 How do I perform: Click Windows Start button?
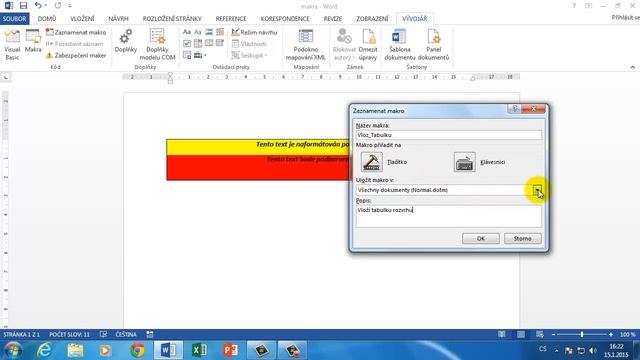tap(13, 350)
